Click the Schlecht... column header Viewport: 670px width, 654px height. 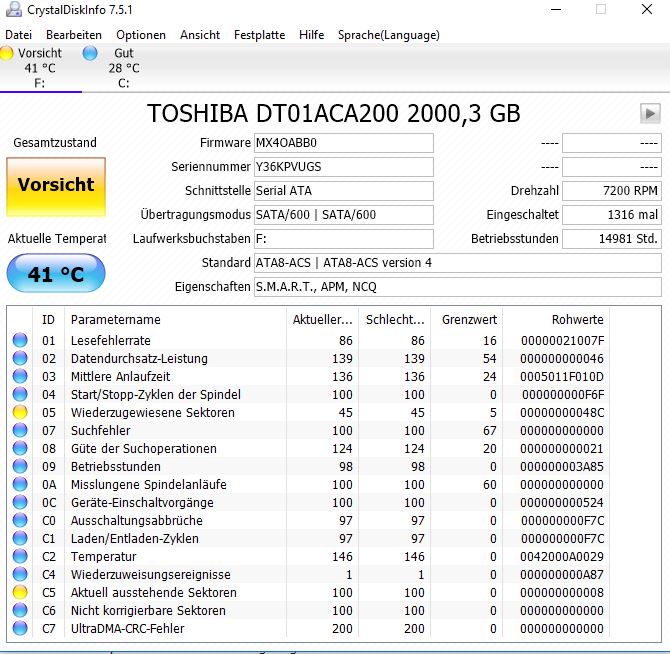[x=394, y=320]
